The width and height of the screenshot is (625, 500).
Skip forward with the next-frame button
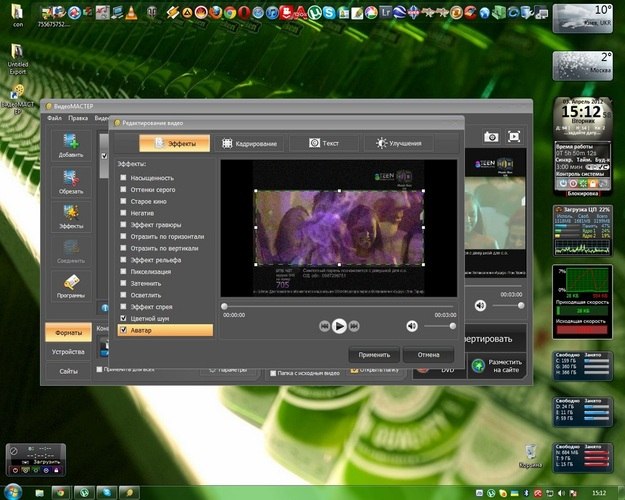[x=355, y=326]
